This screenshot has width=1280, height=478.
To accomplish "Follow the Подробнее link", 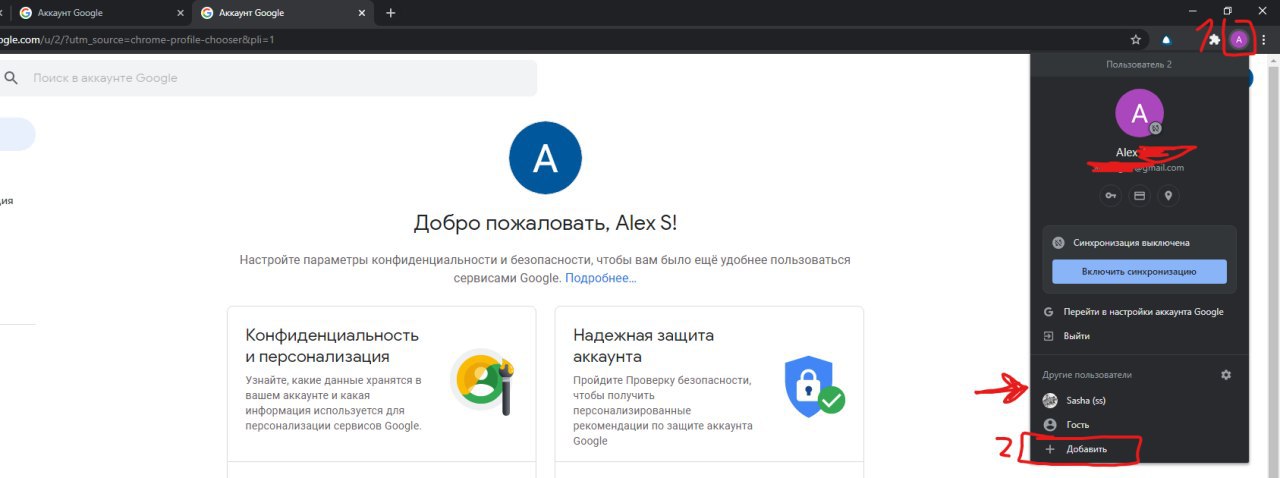I will point(600,277).
